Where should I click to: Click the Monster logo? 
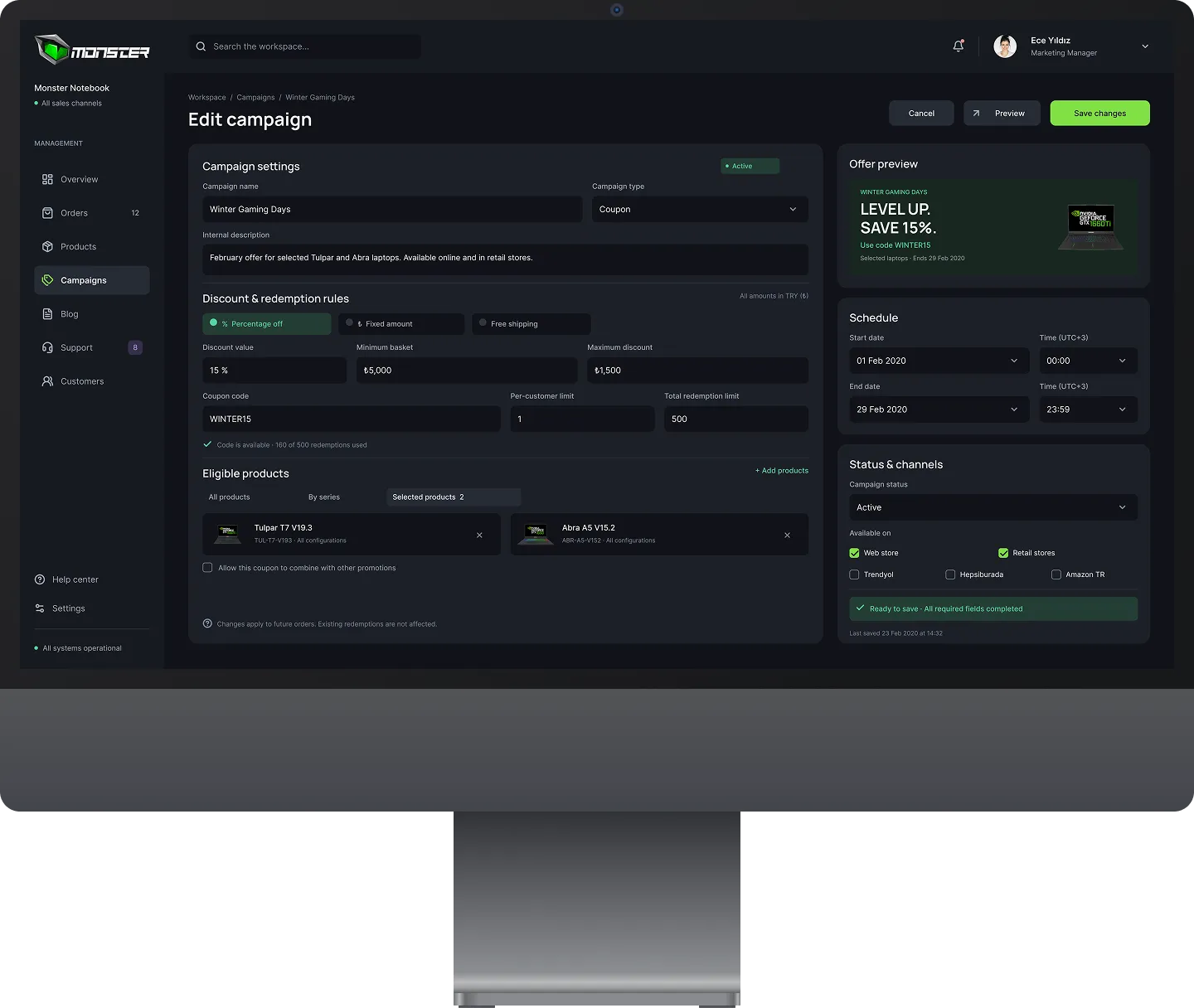[92, 50]
